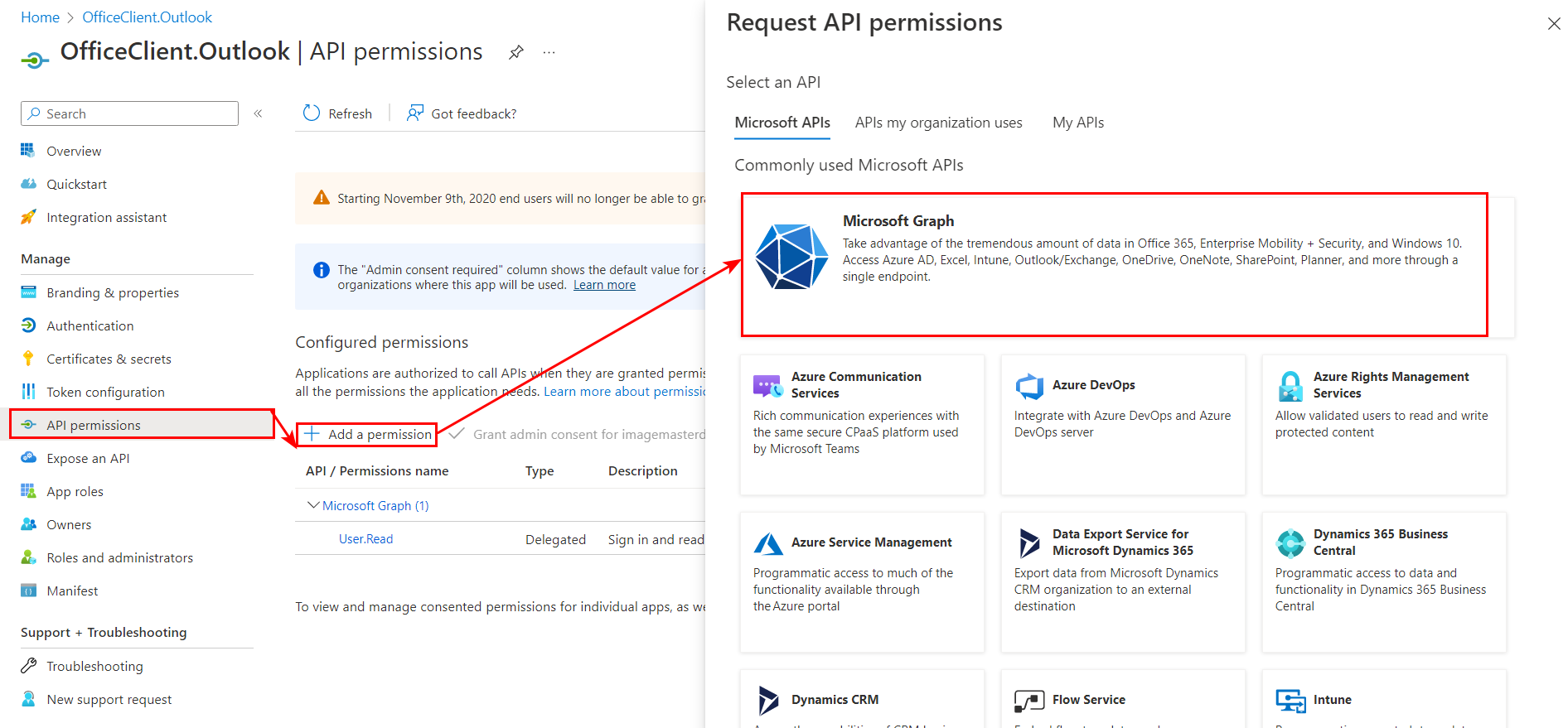Click the Azure DevOps logo icon

1029,385
